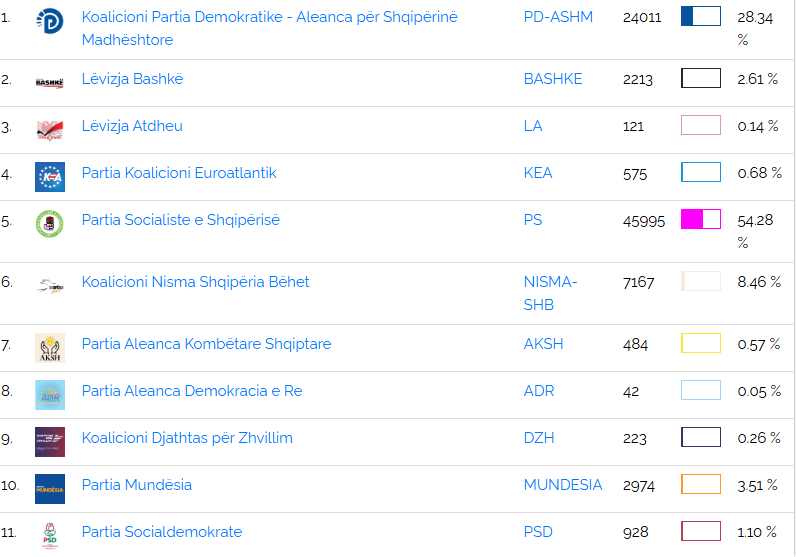This screenshot has width=796, height=557.
Task: Click the PSD rose logo
Action: pyautogui.click(x=49, y=535)
